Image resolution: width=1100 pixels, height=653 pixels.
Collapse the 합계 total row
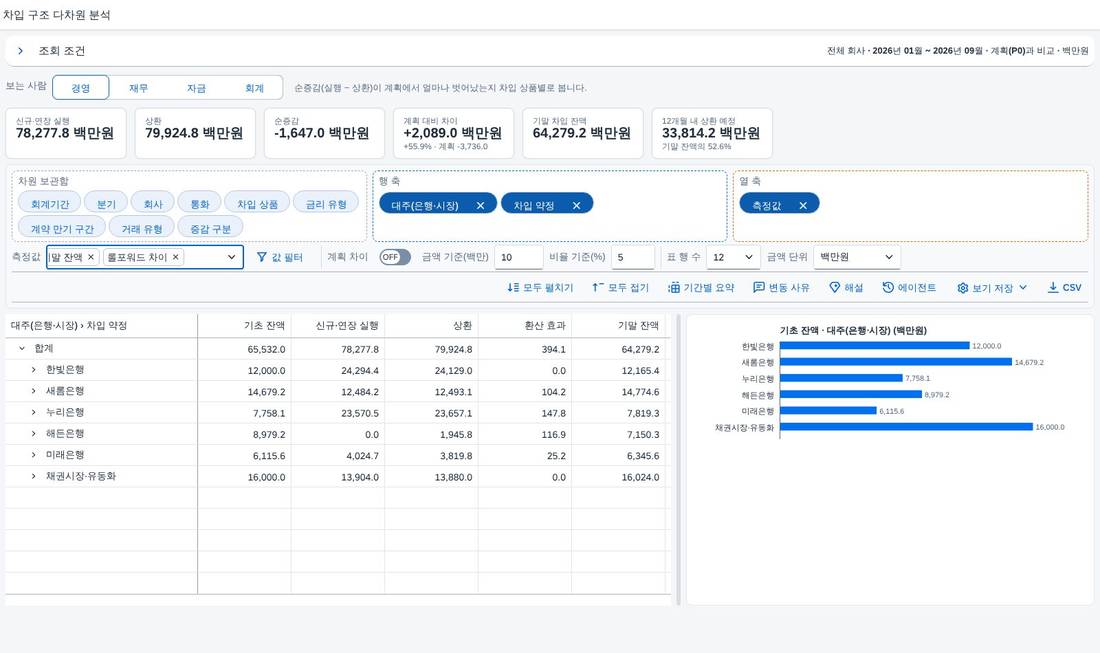(x=22, y=349)
